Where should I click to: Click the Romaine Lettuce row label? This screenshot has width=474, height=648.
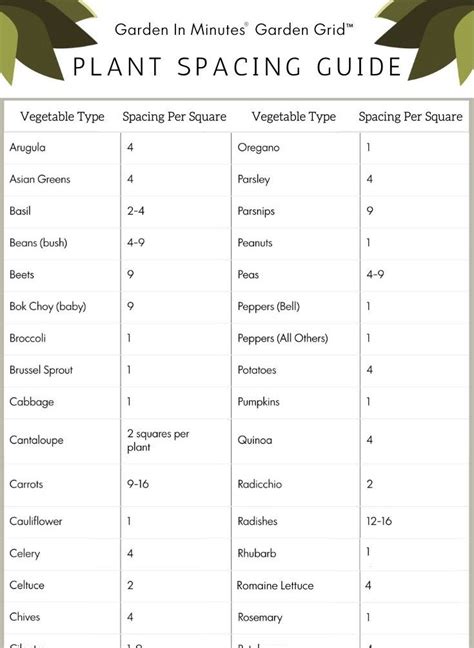(275, 586)
